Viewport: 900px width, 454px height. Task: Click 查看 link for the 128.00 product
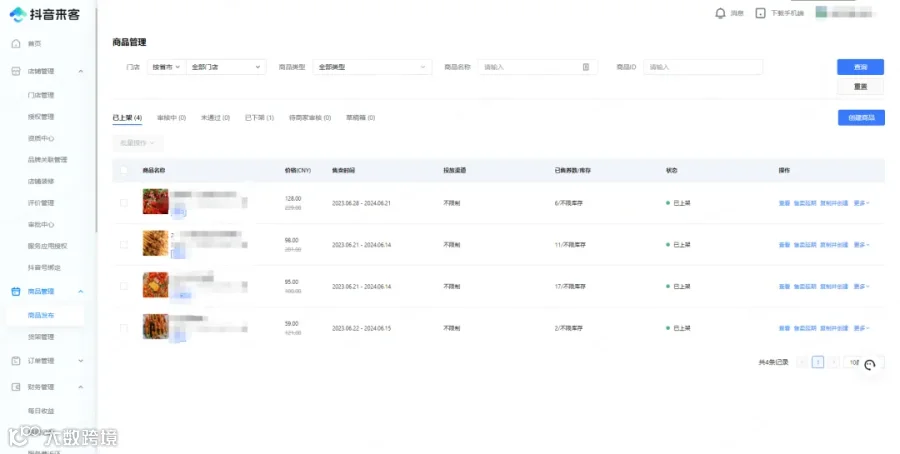[785, 203]
